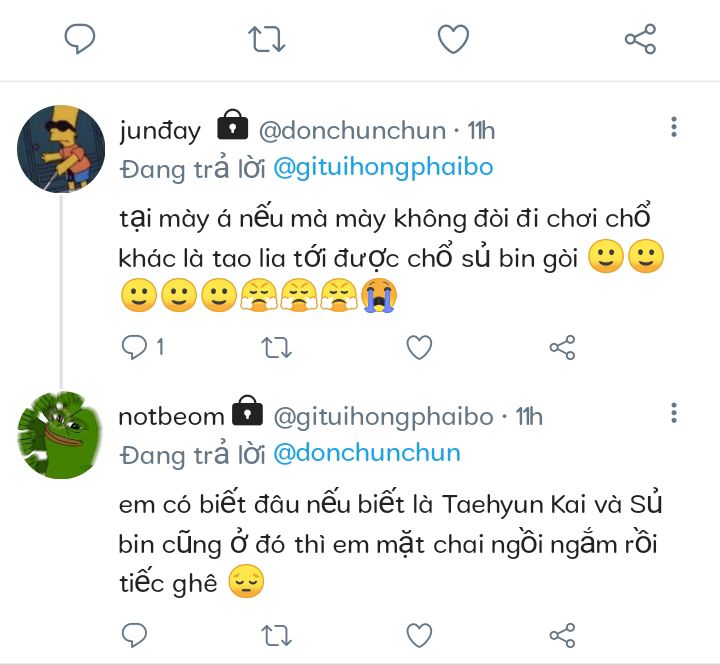This screenshot has width=720, height=665.
Task: Share the main tweet at top
Action: 639,39
